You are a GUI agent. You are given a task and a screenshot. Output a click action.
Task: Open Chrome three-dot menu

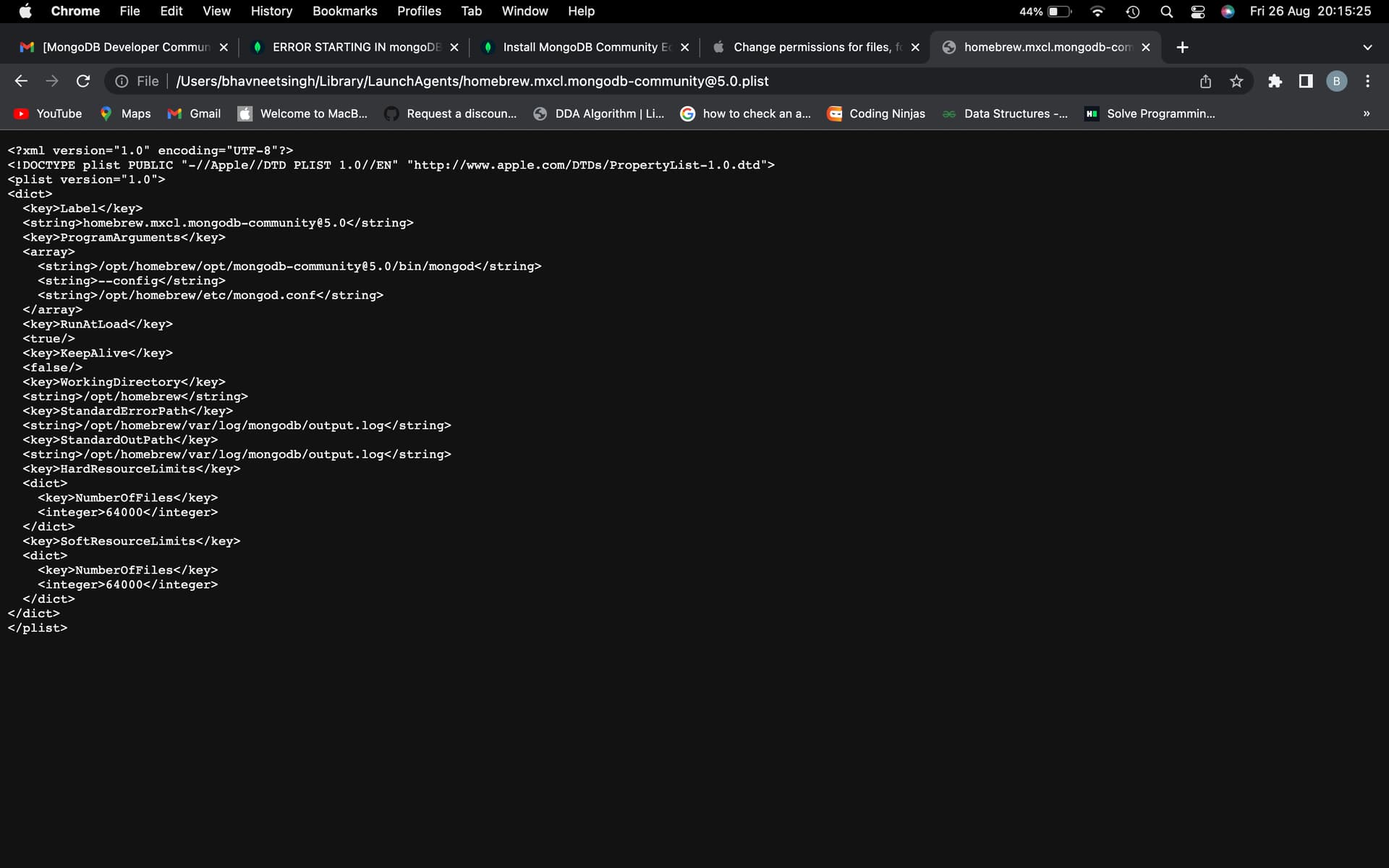pyautogui.click(x=1367, y=81)
